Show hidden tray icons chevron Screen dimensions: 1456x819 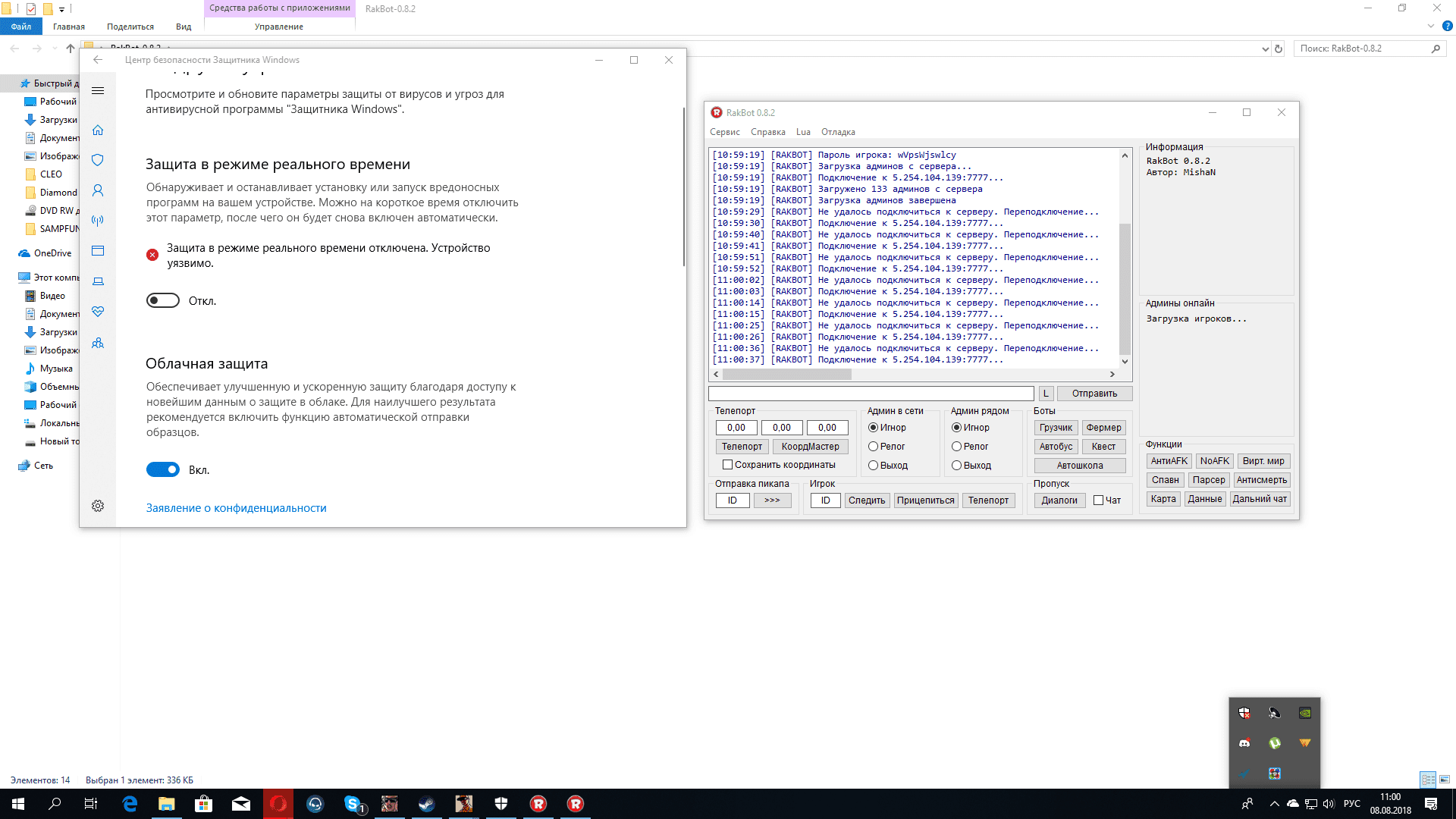pyautogui.click(x=1274, y=804)
